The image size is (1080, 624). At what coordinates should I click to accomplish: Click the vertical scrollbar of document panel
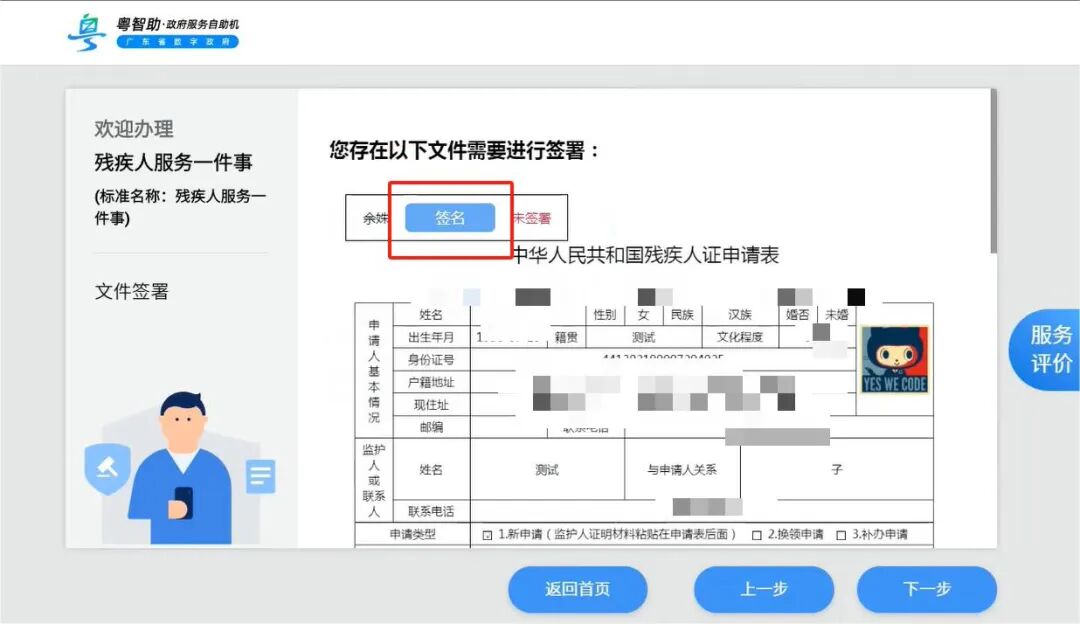coord(993,171)
